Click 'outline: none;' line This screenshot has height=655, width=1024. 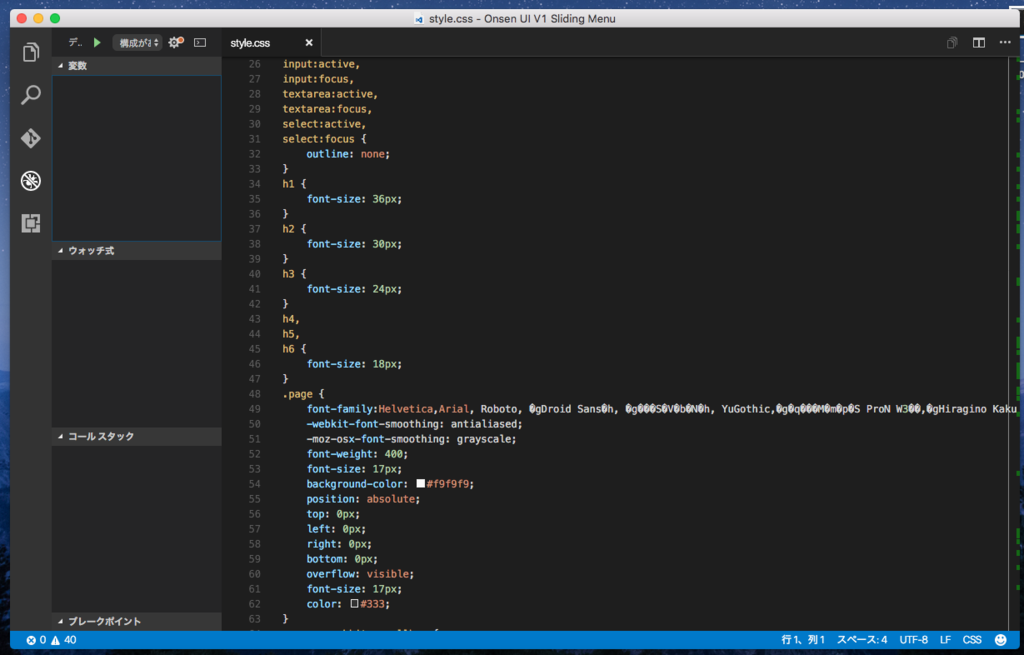click(347, 154)
